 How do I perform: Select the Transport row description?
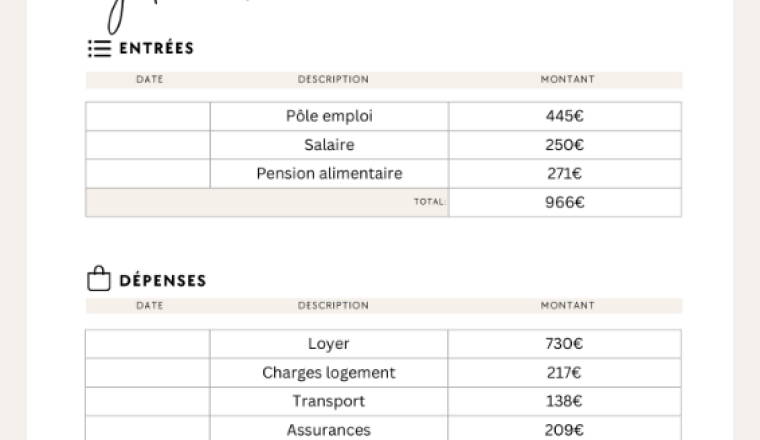(329, 401)
